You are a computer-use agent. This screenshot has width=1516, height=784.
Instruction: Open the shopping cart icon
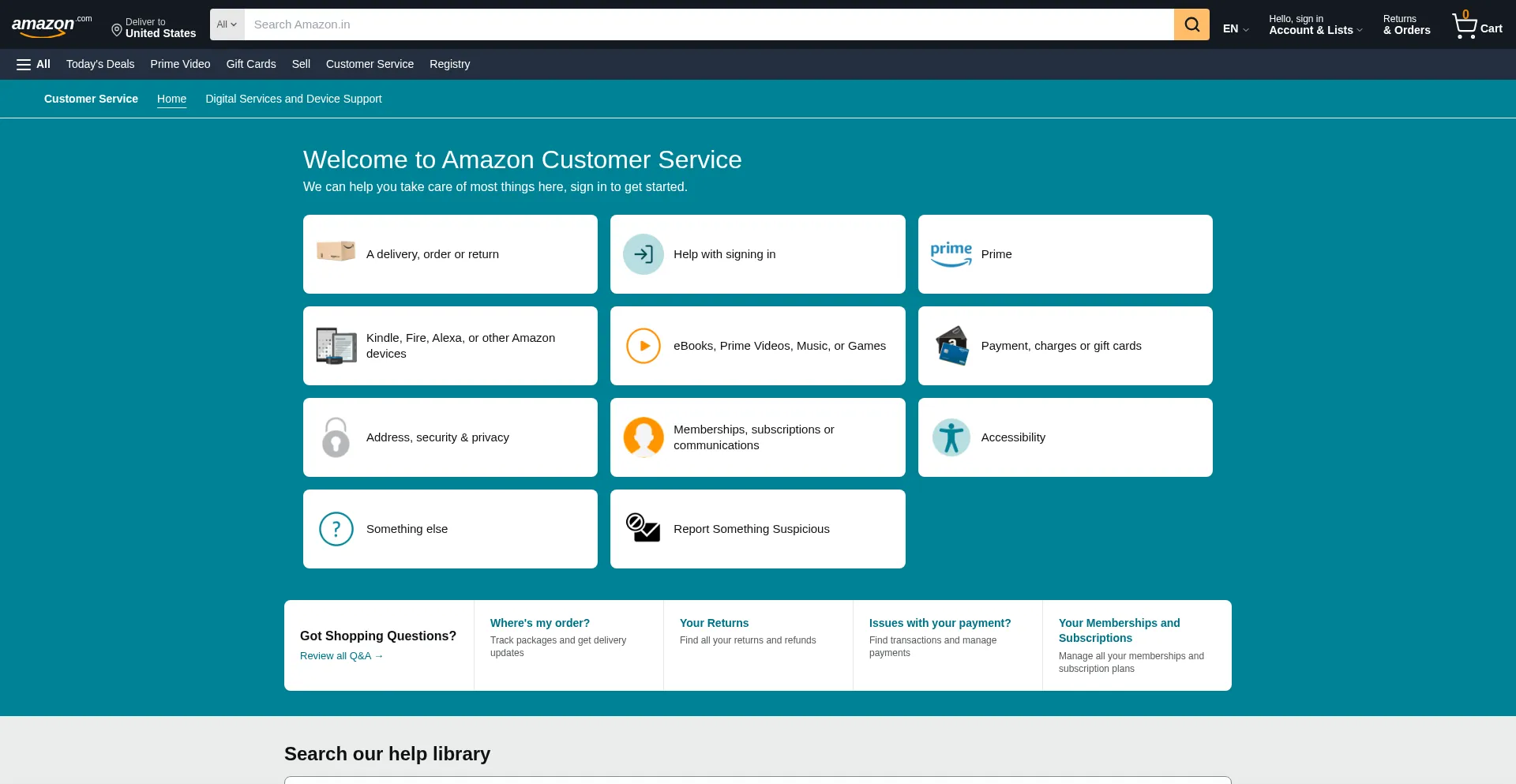coord(1465,26)
